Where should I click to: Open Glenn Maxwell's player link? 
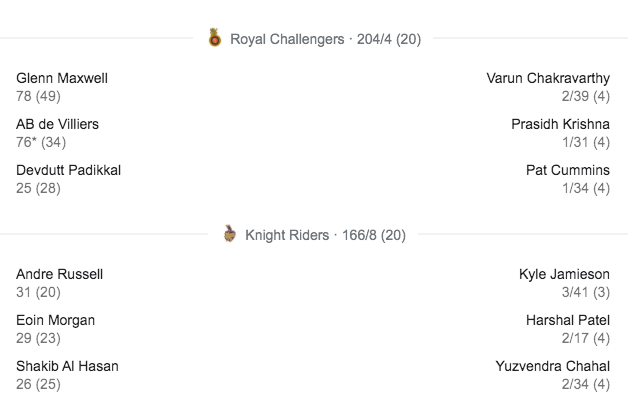[62, 78]
